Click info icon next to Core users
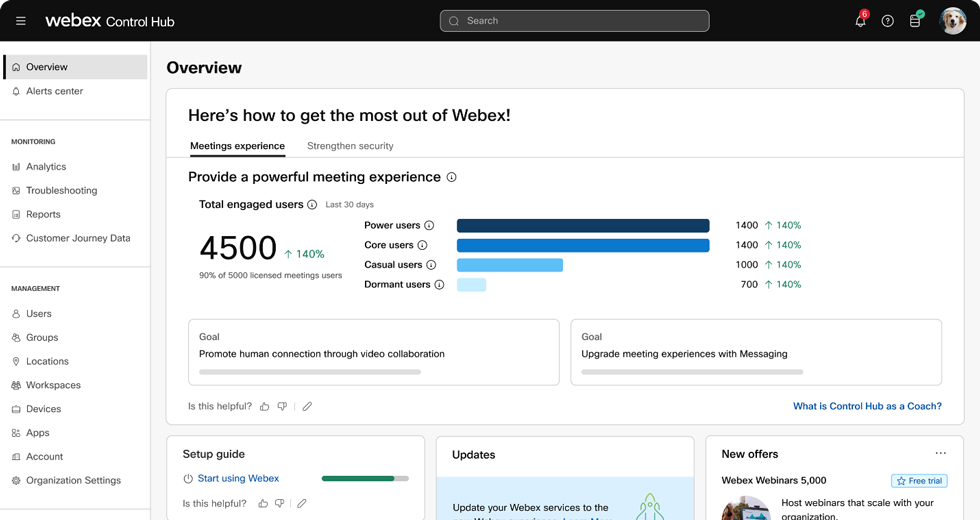The width and height of the screenshot is (980, 520). 422,245
